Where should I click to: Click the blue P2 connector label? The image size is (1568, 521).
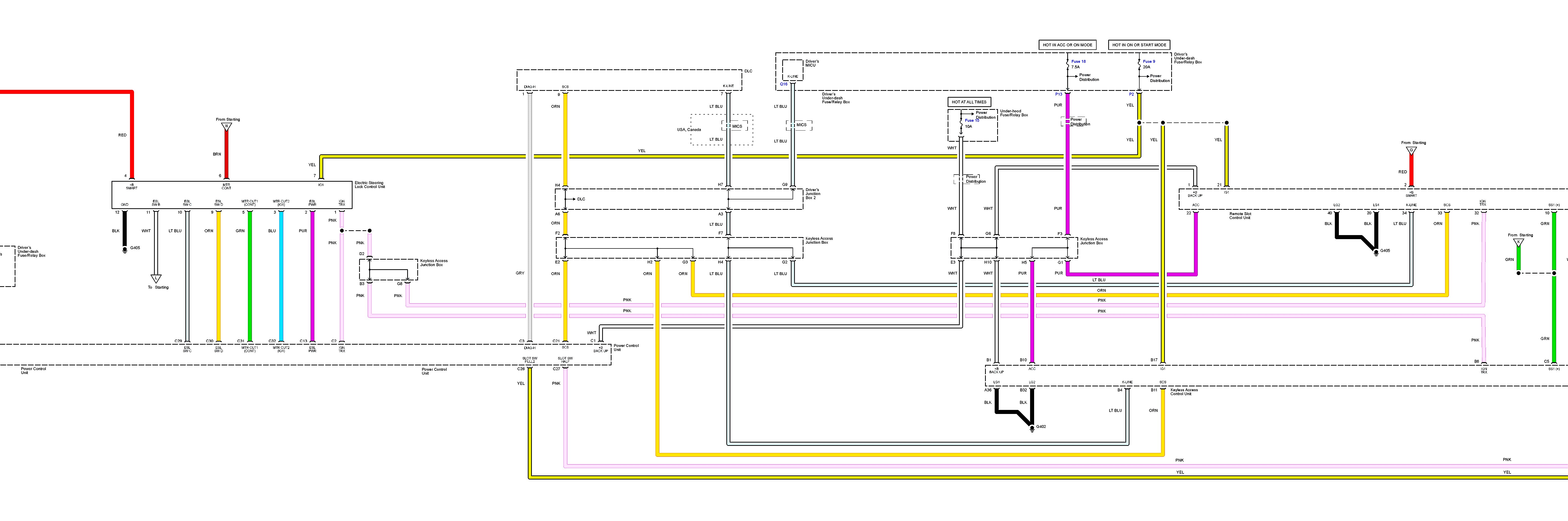[1131, 94]
